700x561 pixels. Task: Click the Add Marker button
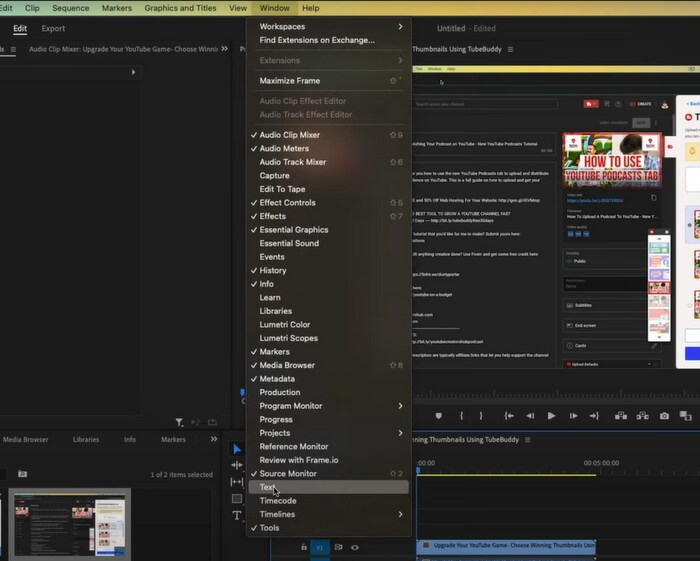click(x=438, y=416)
